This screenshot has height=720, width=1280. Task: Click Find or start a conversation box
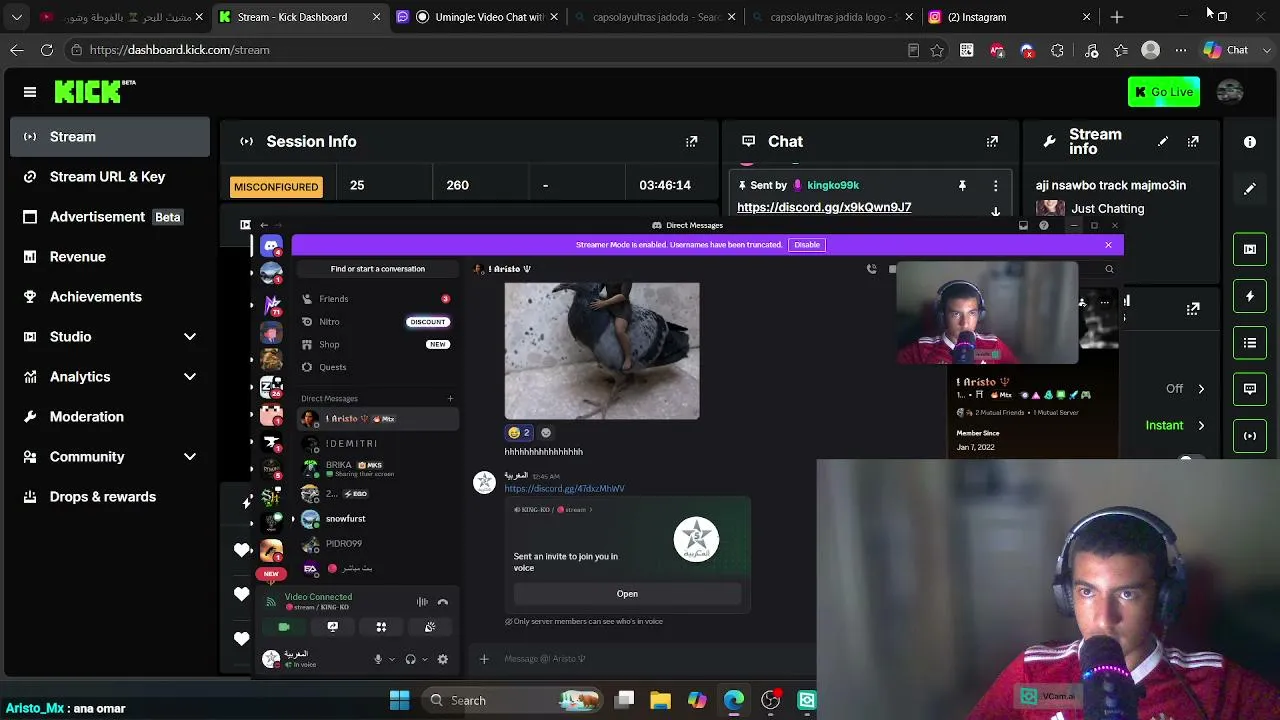(x=378, y=269)
